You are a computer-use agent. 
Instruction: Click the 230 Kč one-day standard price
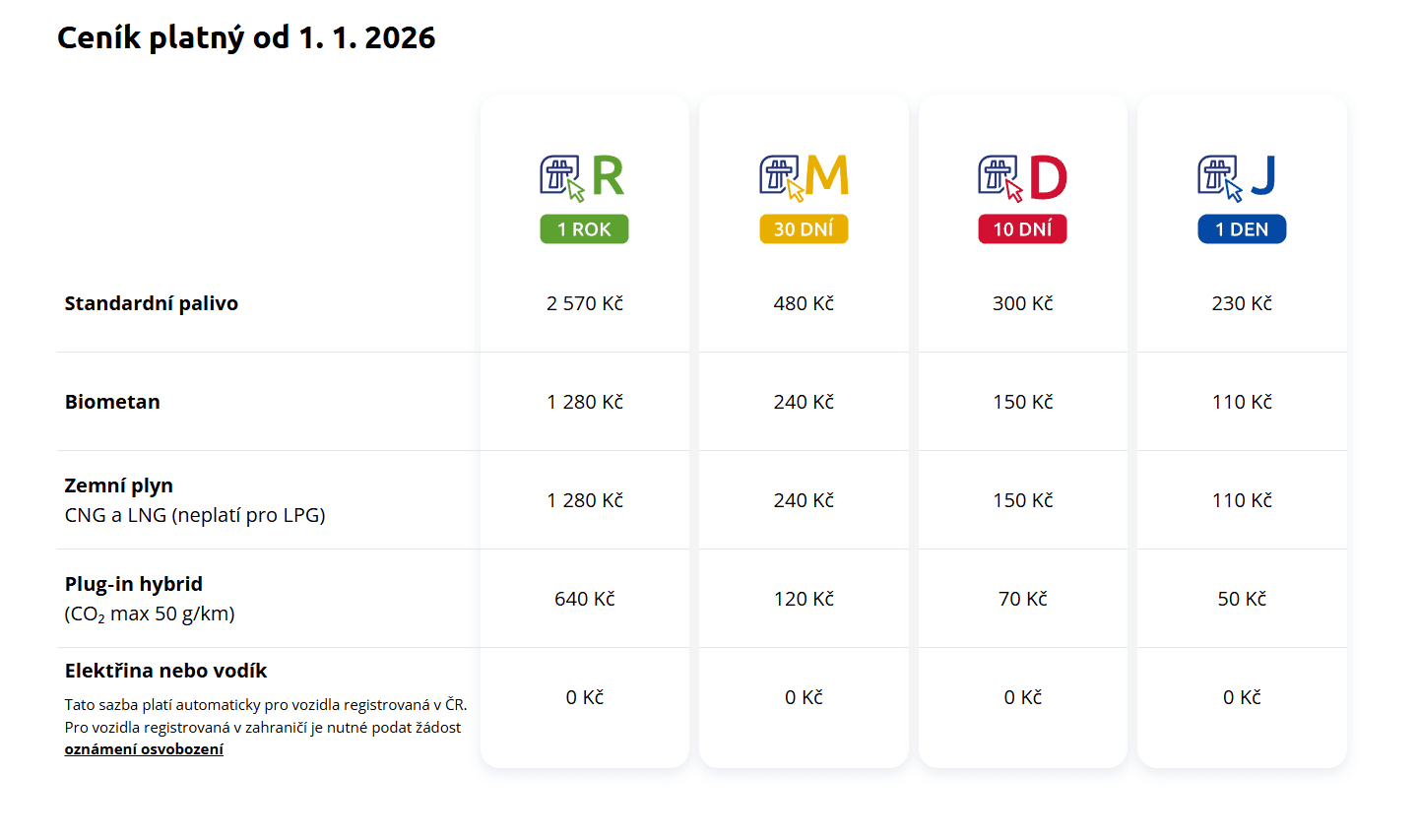click(1242, 303)
